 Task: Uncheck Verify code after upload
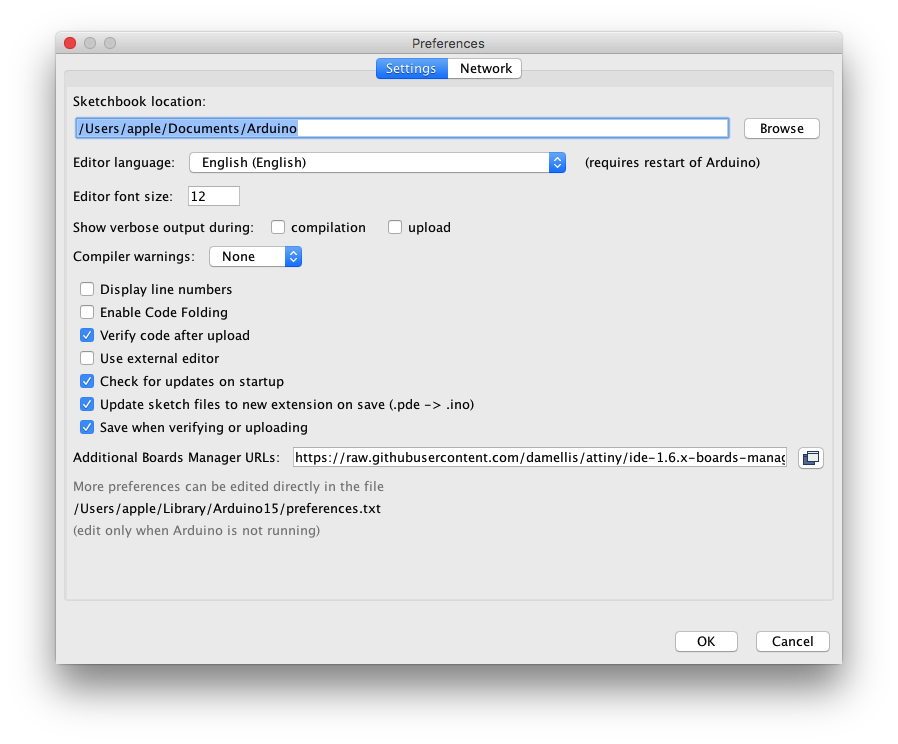(87, 335)
